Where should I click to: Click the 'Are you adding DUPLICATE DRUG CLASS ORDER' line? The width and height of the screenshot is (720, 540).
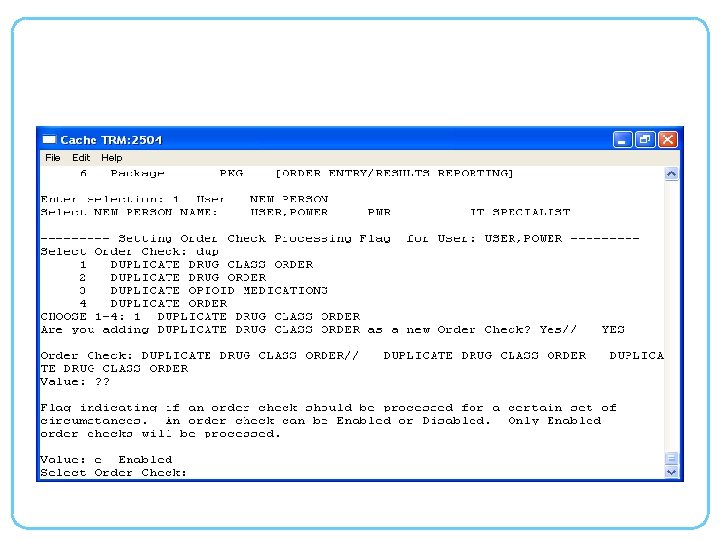pos(332,330)
